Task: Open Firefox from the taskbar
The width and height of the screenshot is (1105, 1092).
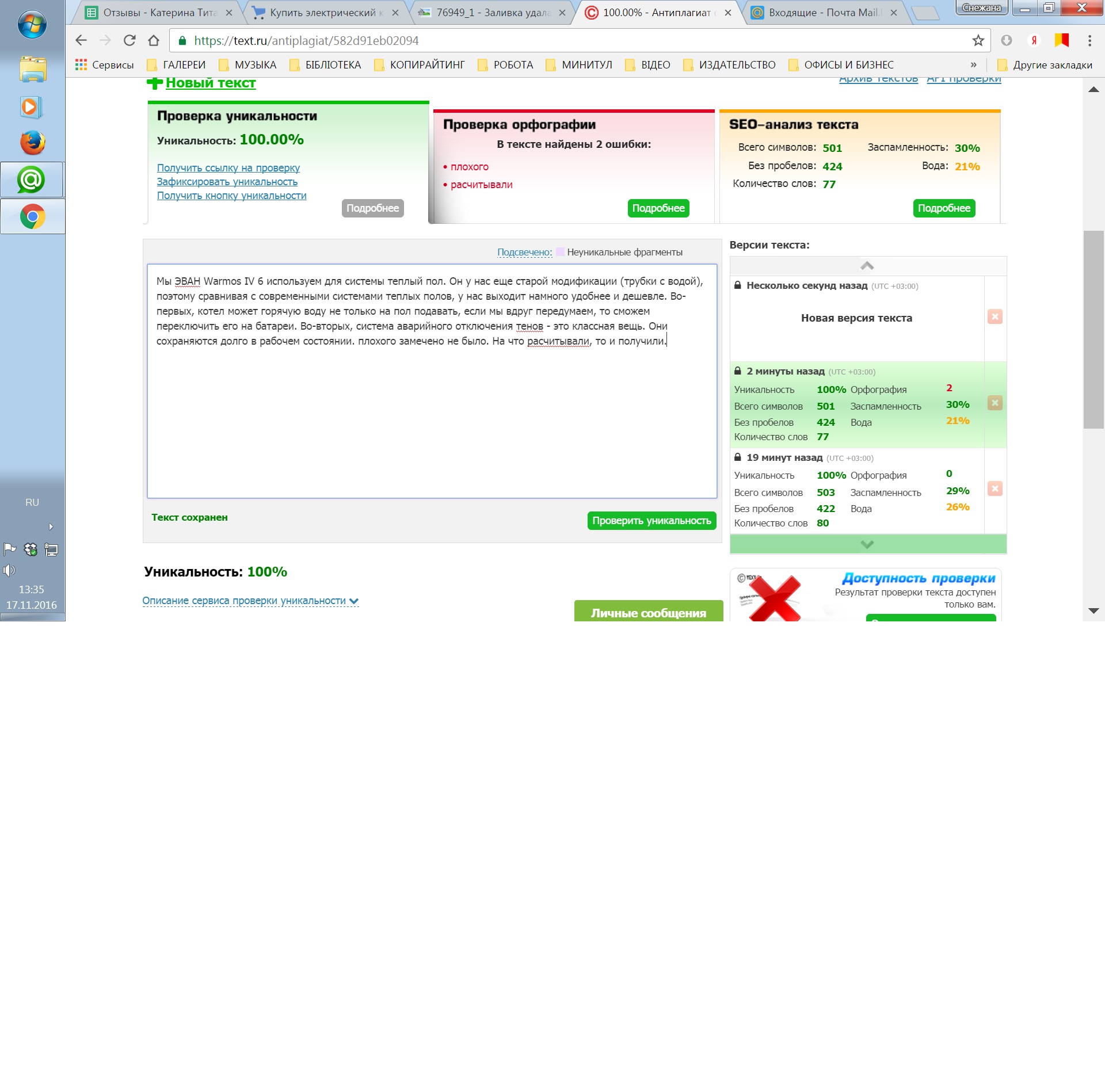Action: pos(32,143)
